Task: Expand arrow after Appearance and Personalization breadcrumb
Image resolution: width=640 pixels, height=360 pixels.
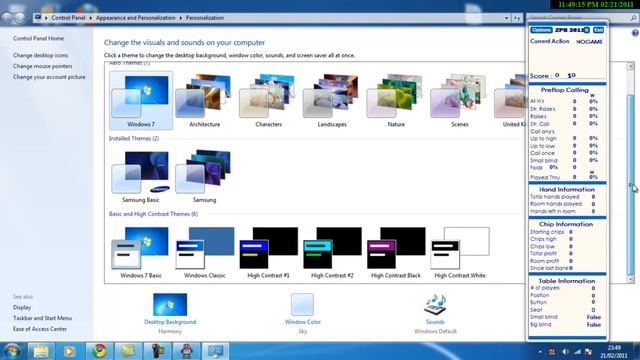Action: point(180,18)
